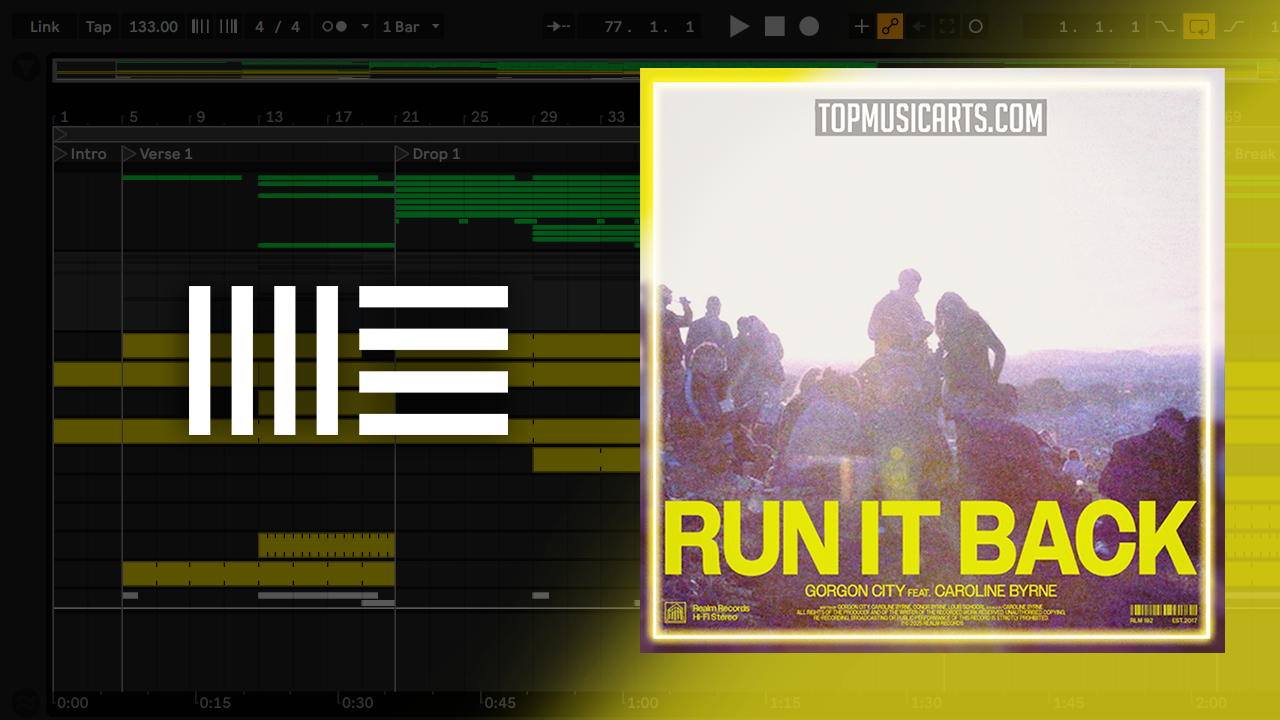1280x720 pixels.
Task: Click the Punch-In switch icon
Action: [x=1164, y=27]
